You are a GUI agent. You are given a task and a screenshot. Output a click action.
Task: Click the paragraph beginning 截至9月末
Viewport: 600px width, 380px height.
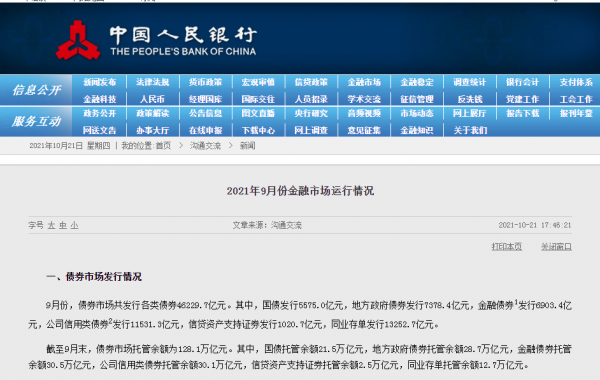click(x=300, y=357)
